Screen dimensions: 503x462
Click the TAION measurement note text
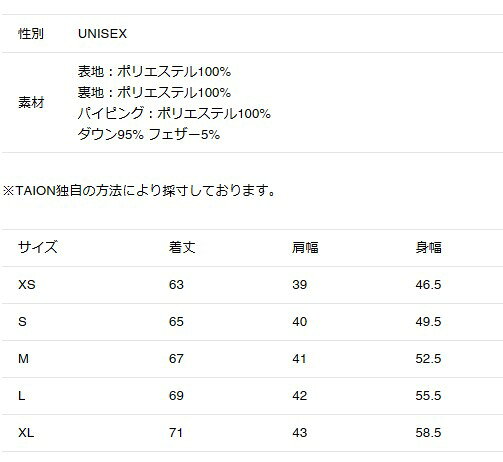[140, 191]
